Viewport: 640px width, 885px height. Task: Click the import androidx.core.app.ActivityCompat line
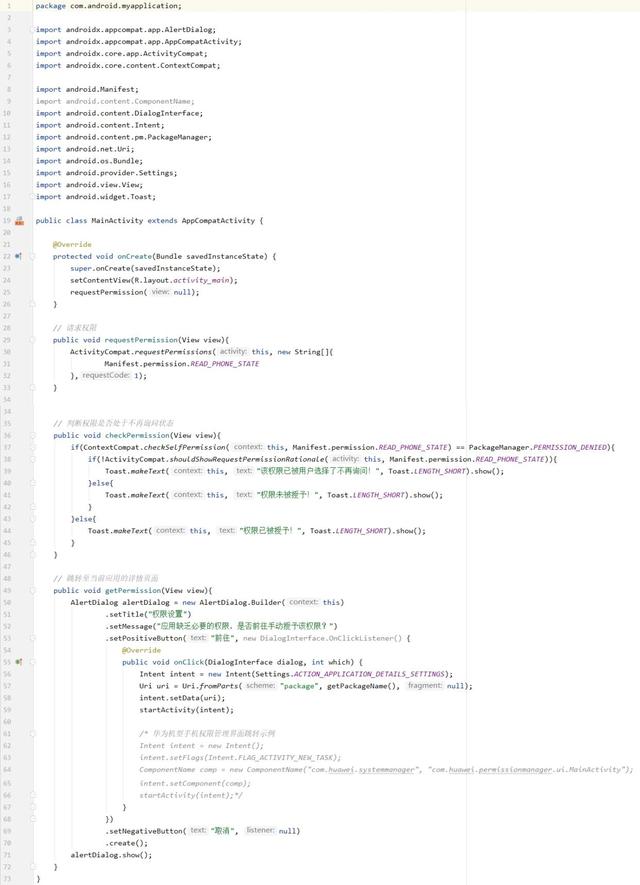[121, 54]
